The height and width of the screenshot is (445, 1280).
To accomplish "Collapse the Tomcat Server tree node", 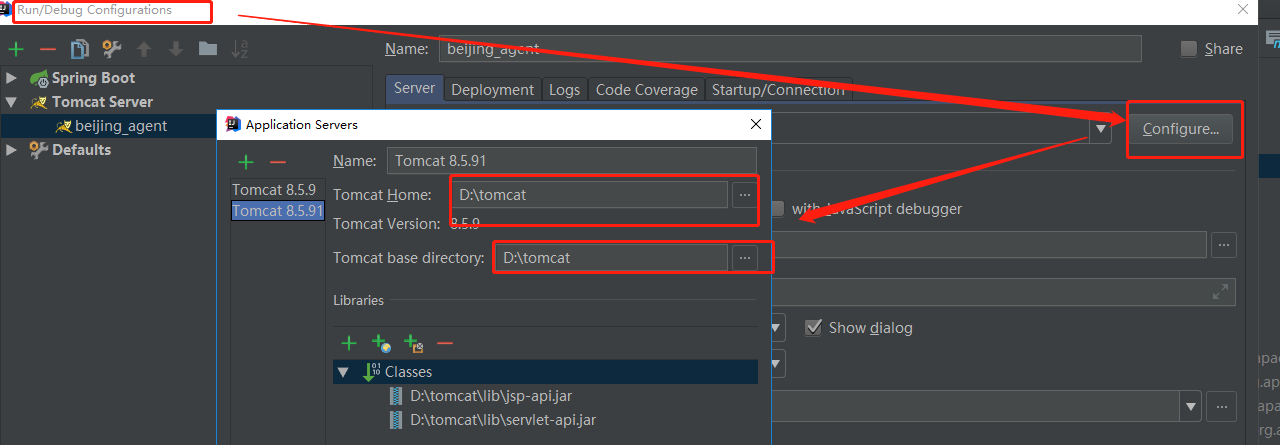I will coord(11,102).
